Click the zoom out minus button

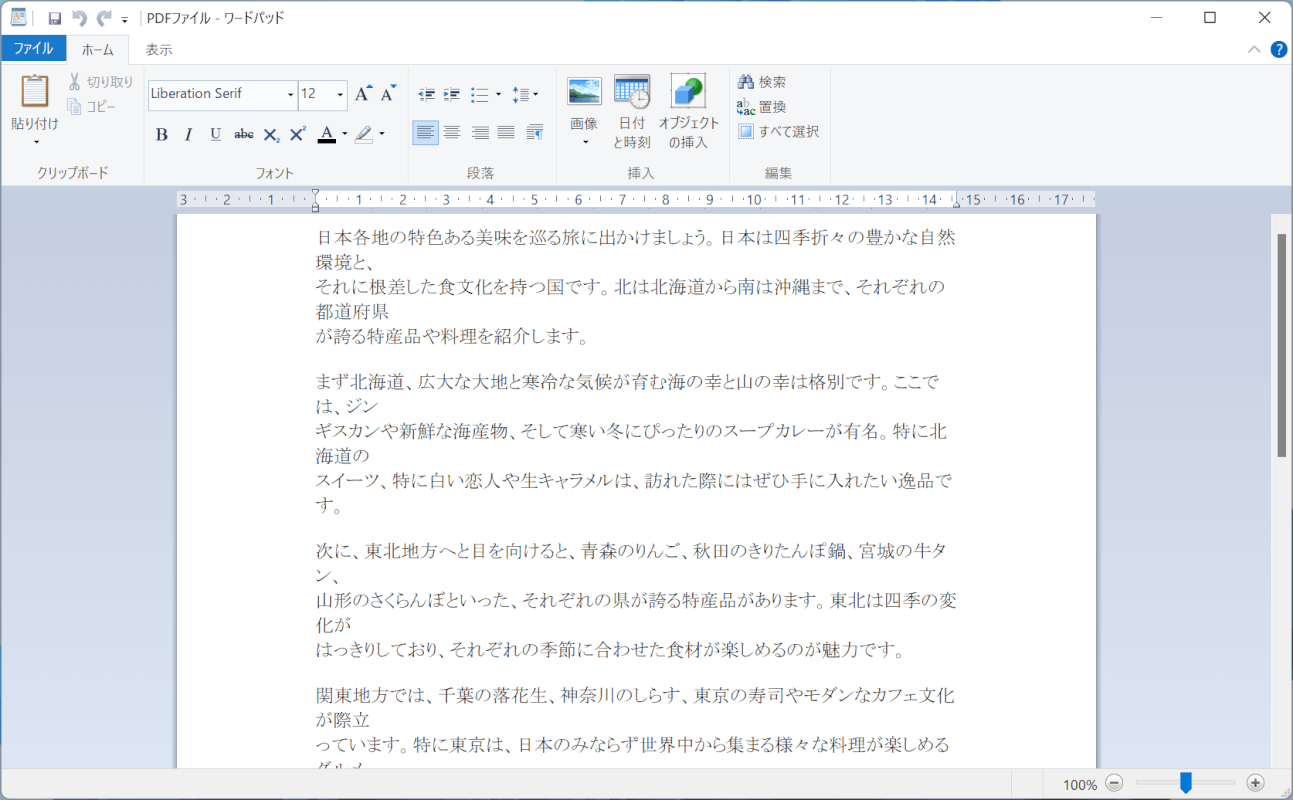[1115, 784]
